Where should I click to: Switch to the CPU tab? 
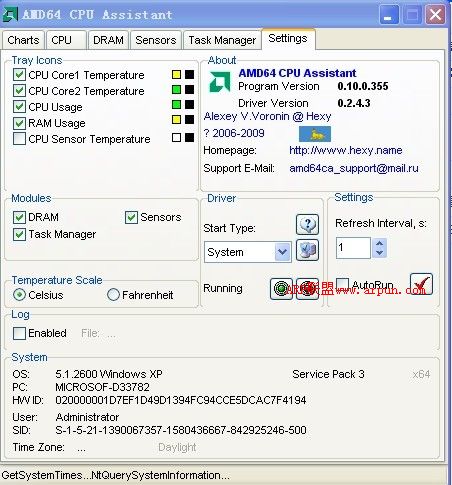tap(66, 40)
